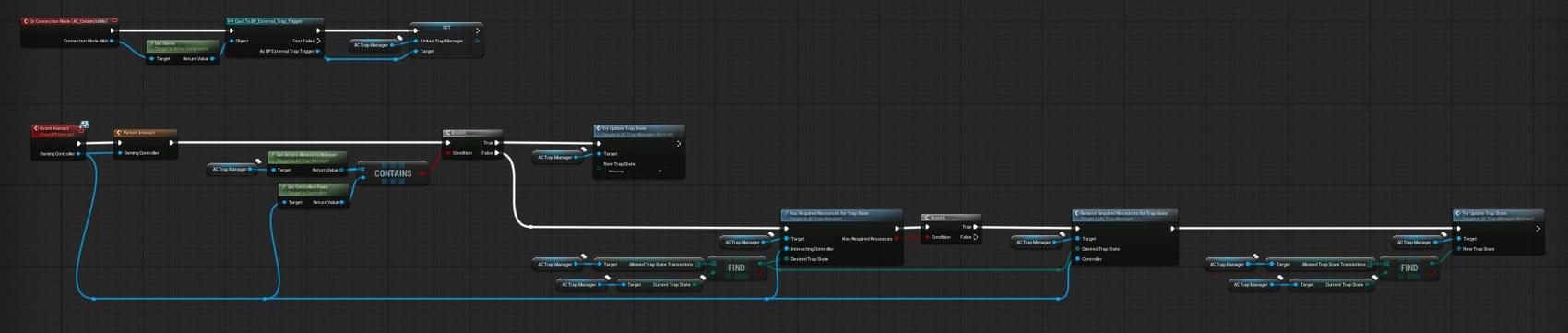The width and height of the screenshot is (1568, 333).
Task: Click the red delegate pin on On Connection Made
Action: (x=114, y=20)
